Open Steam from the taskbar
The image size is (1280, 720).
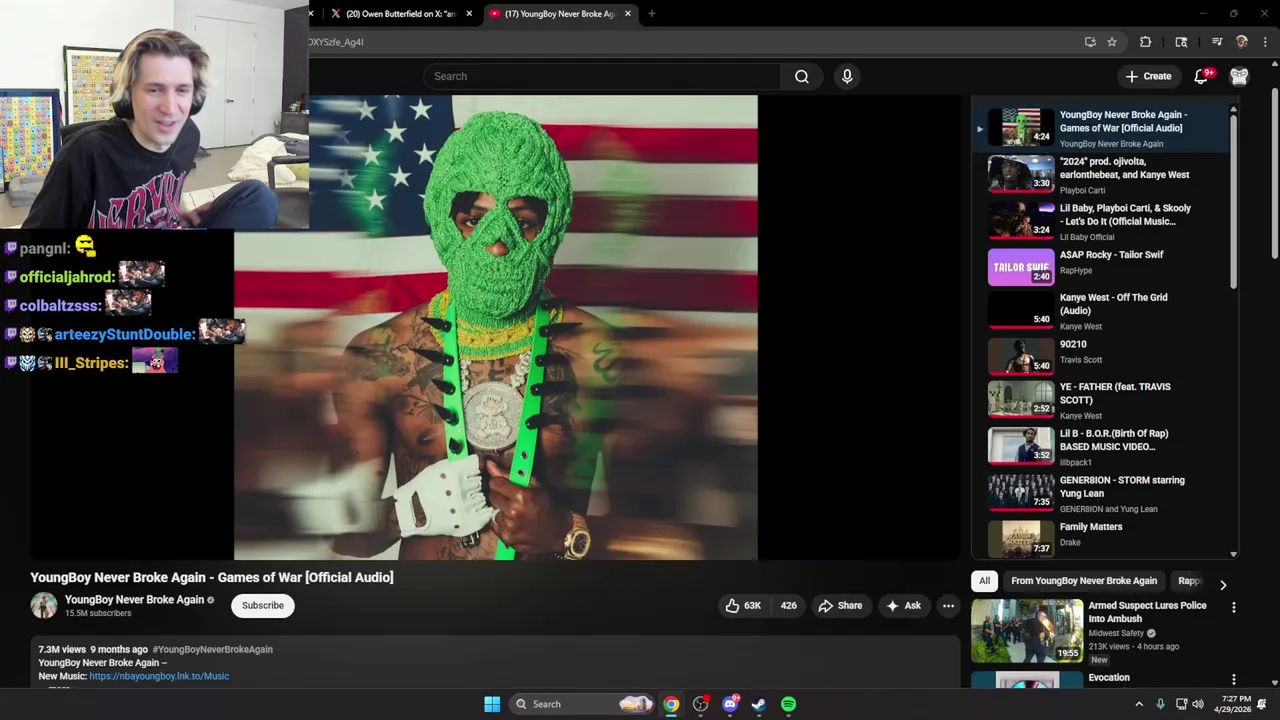(x=759, y=704)
